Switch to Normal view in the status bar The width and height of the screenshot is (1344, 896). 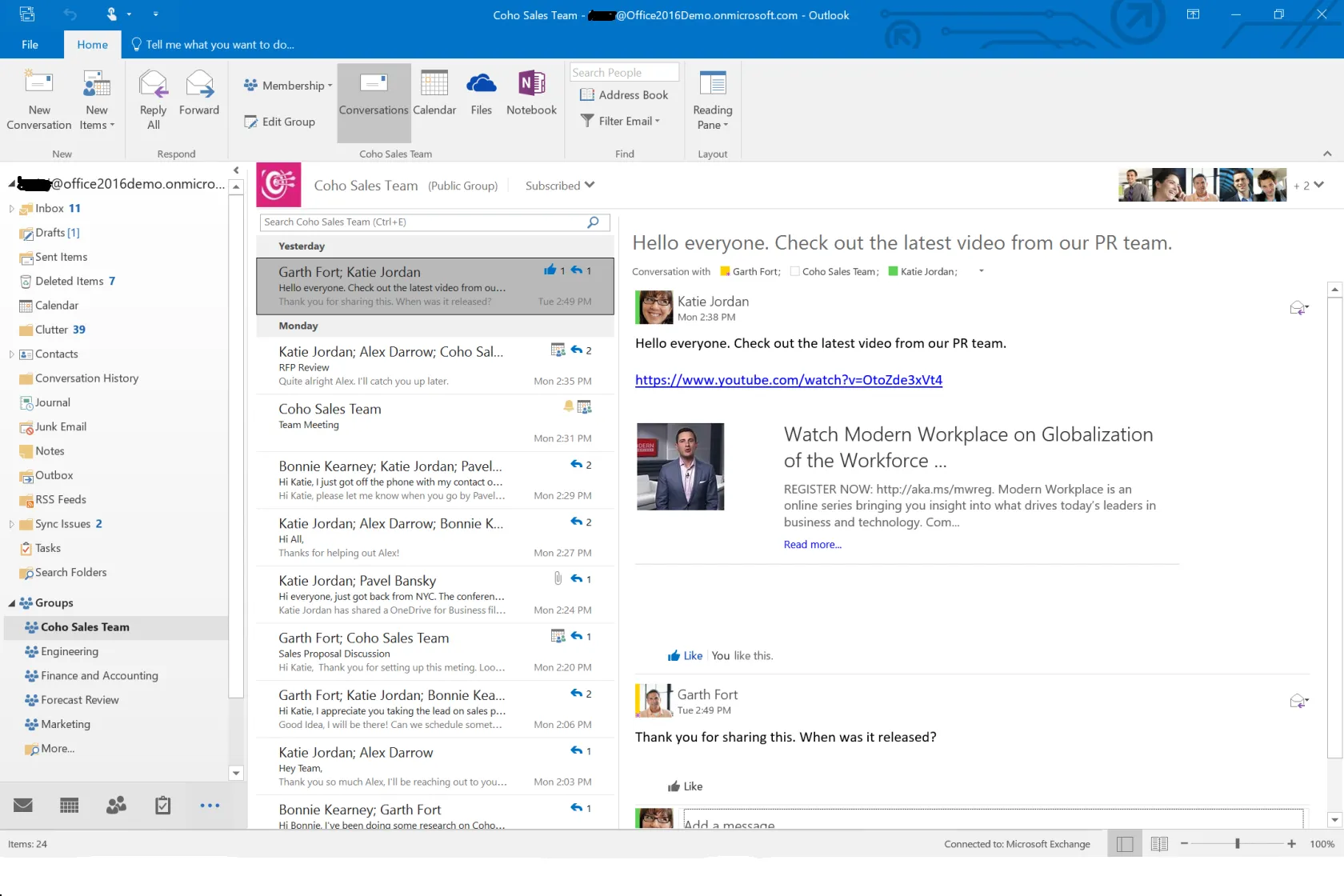tap(1125, 844)
